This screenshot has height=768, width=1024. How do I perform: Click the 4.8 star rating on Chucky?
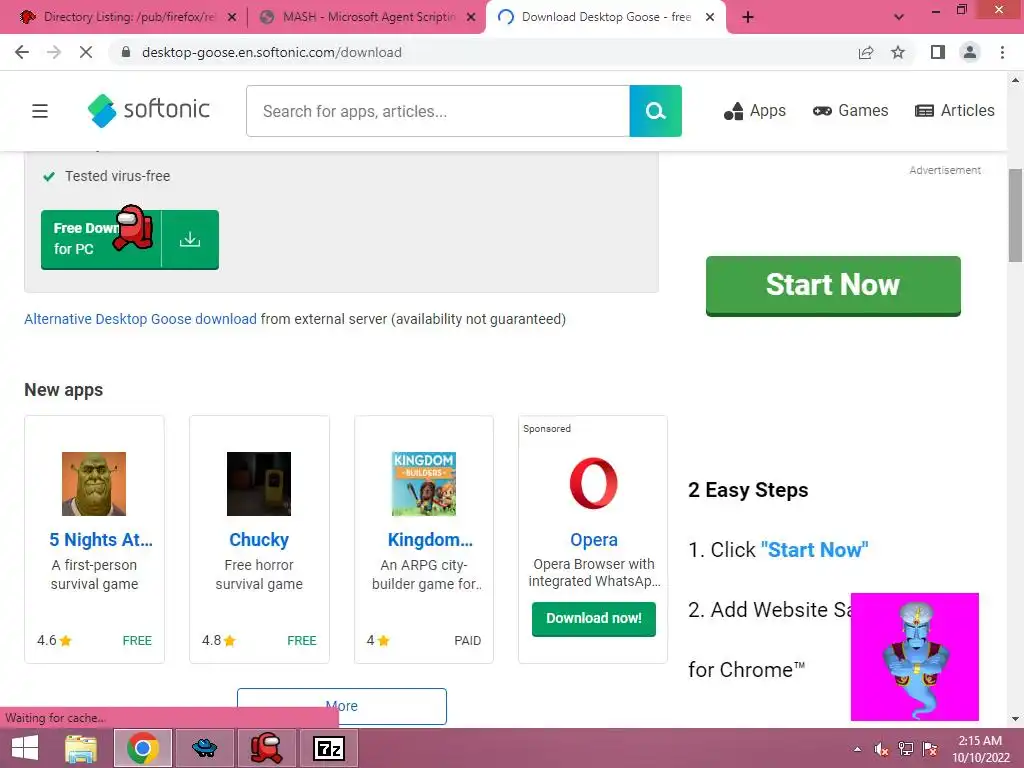(218, 641)
